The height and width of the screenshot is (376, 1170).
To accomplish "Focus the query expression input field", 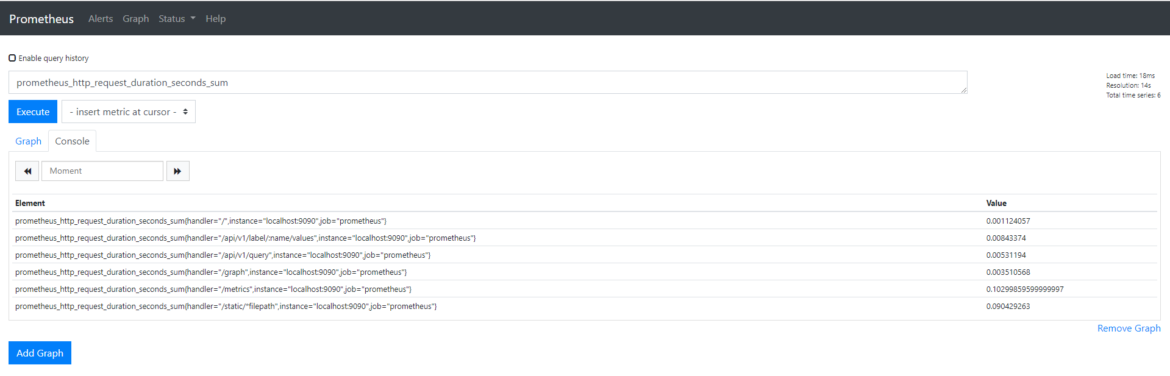I will tap(488, 83).
